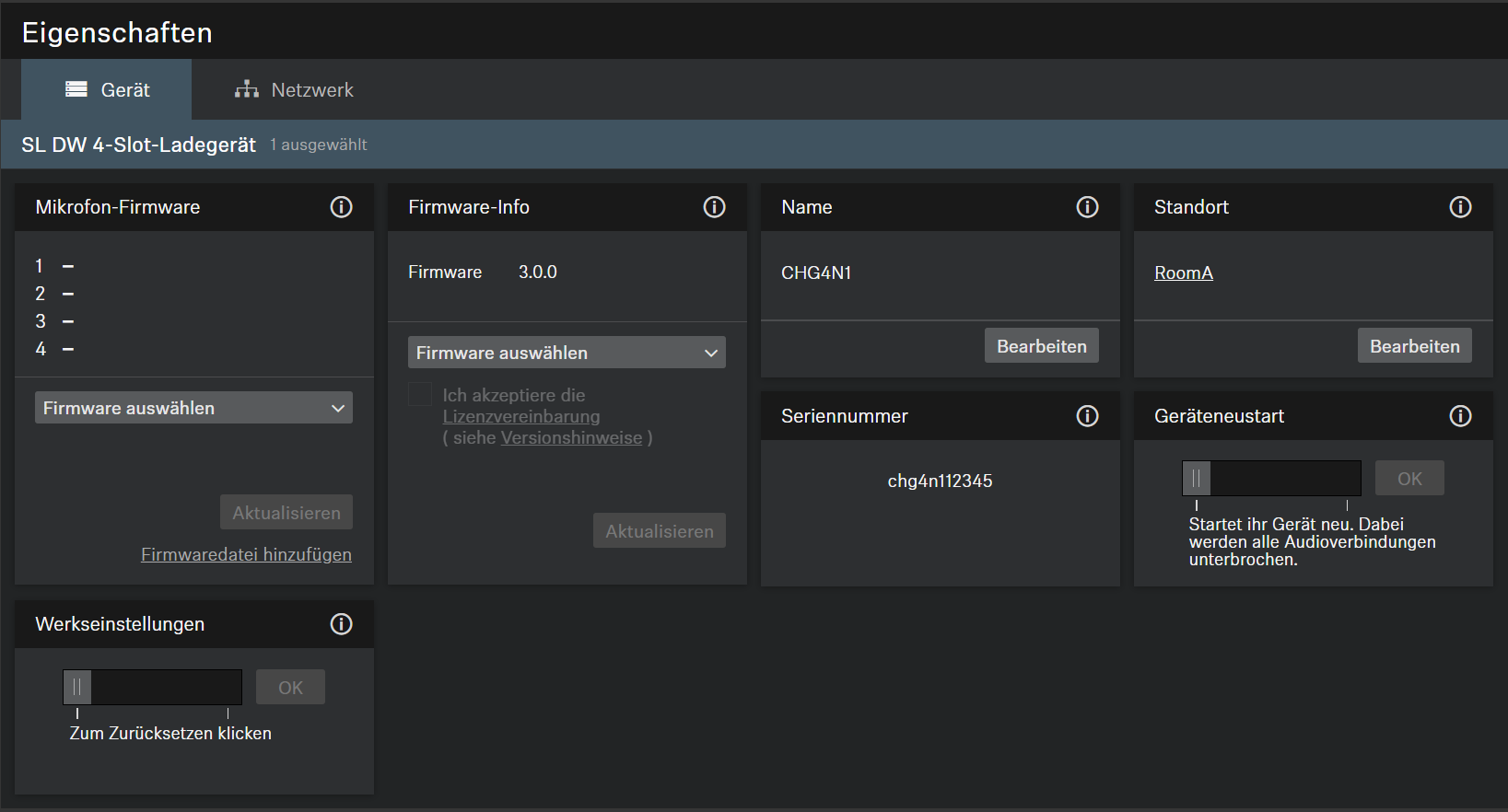Open the Werkseinstellungen info icon
This screenshot has width=1508, height=812.
pyautogui.click(x=341, y=624)
